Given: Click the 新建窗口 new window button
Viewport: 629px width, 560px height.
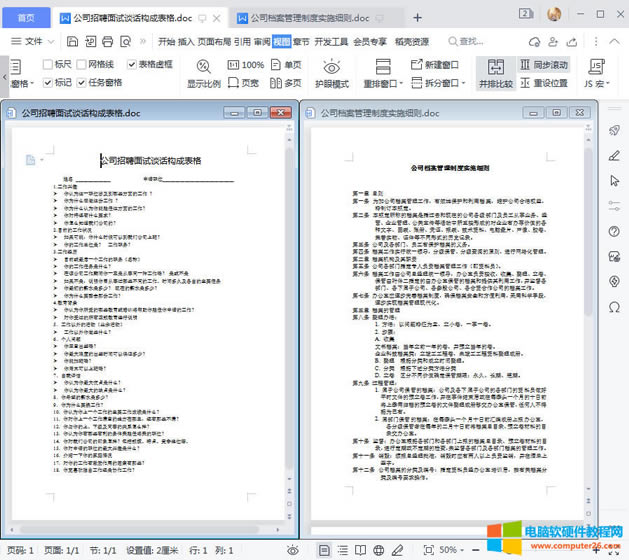Looking at the screenshot, I should tap(435, 64).
